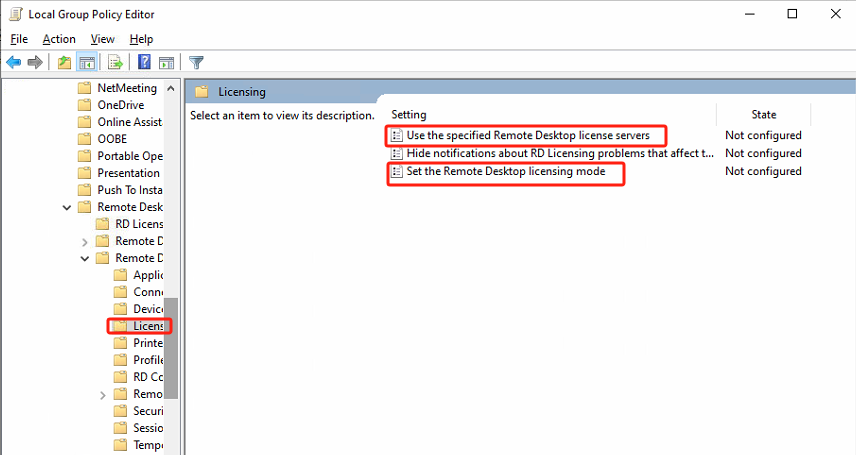856x455 pixels.
Task: Select Devic tree item
Action: pos(148,309)
